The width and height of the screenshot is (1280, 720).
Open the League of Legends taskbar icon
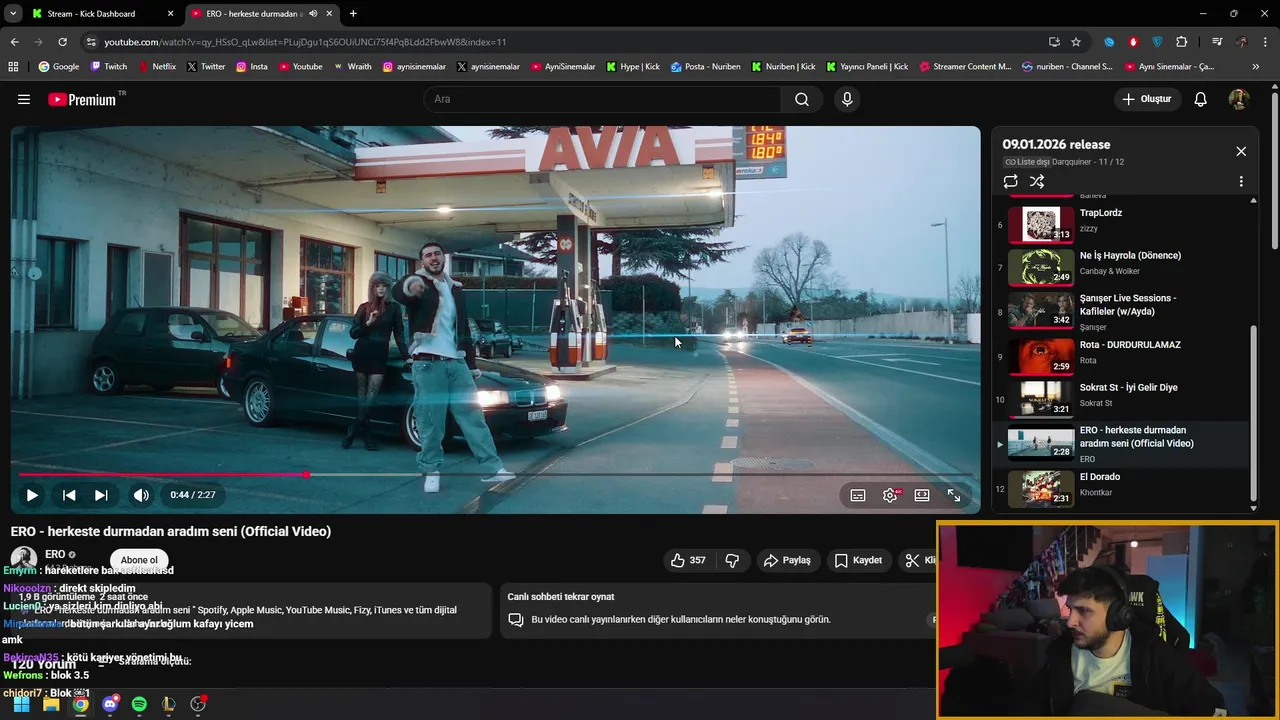168,704
